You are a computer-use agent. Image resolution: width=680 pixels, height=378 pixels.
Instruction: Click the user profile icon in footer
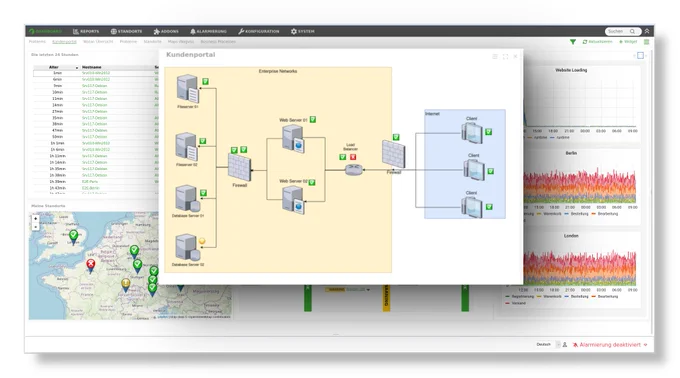pyautogui.click(x=565, y=345)
